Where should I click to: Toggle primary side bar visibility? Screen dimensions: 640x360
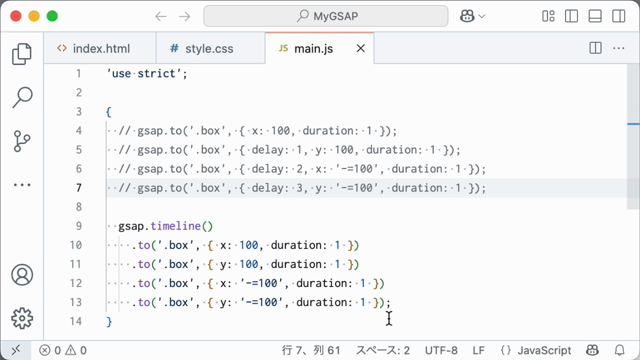(x=571, y=16)
